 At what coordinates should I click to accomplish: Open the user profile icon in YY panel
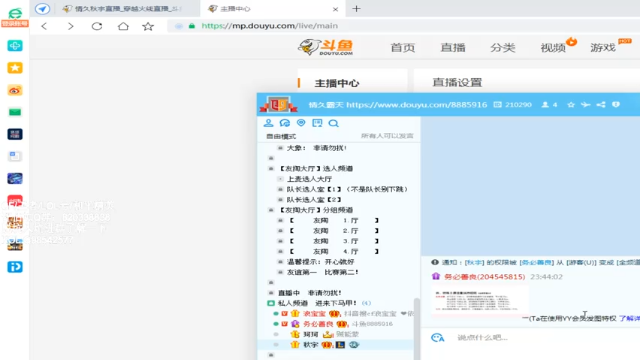268,123
